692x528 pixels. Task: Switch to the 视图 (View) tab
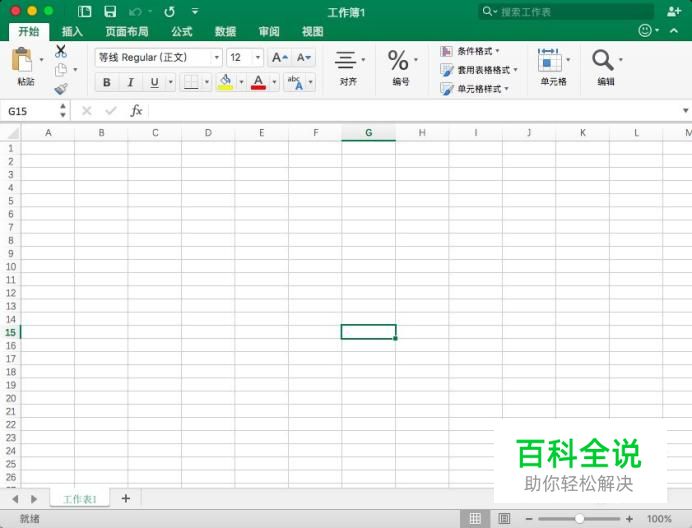pos(312,31)
